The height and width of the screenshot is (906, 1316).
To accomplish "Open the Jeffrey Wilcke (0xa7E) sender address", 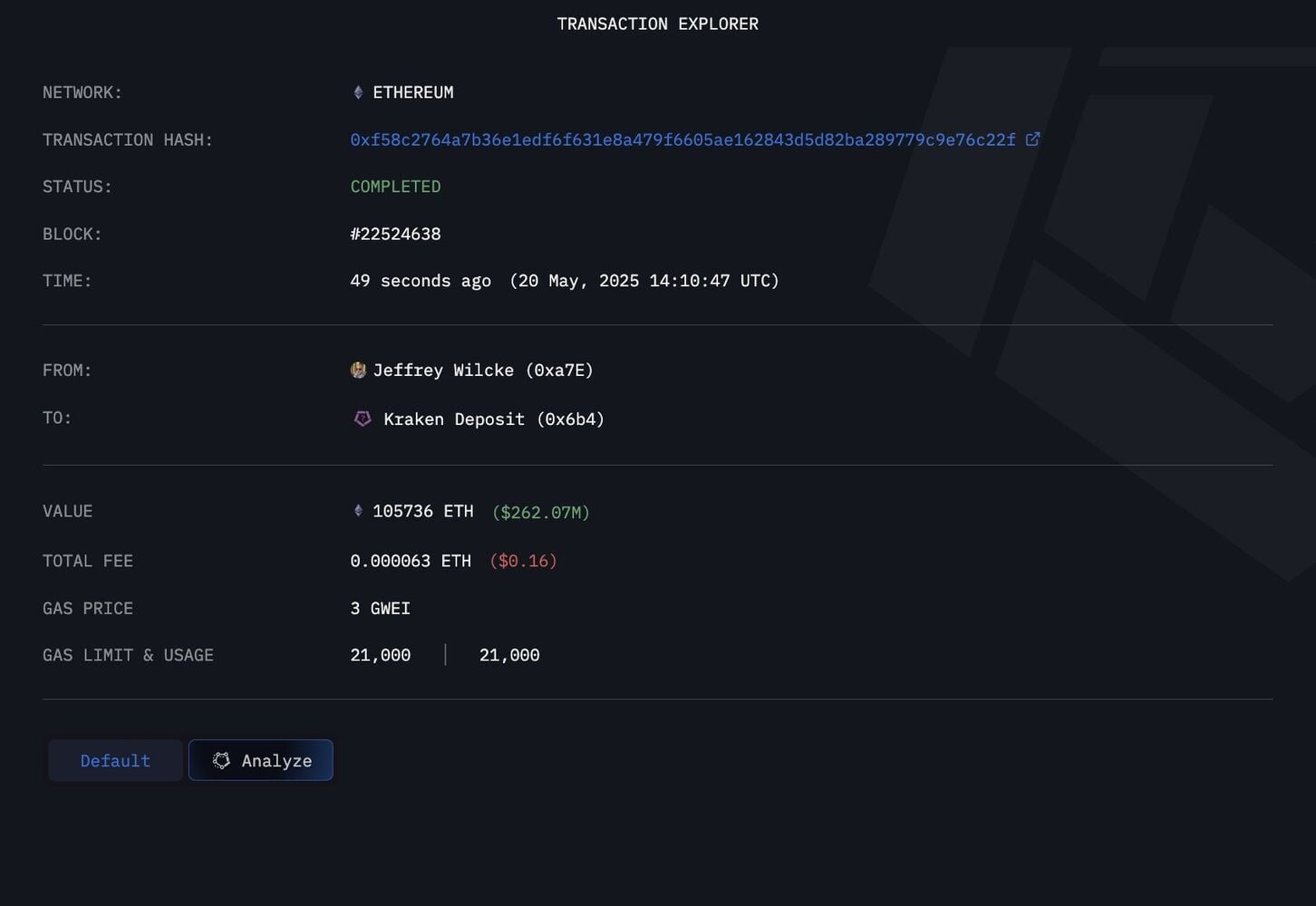I will [x=483, y=371].
